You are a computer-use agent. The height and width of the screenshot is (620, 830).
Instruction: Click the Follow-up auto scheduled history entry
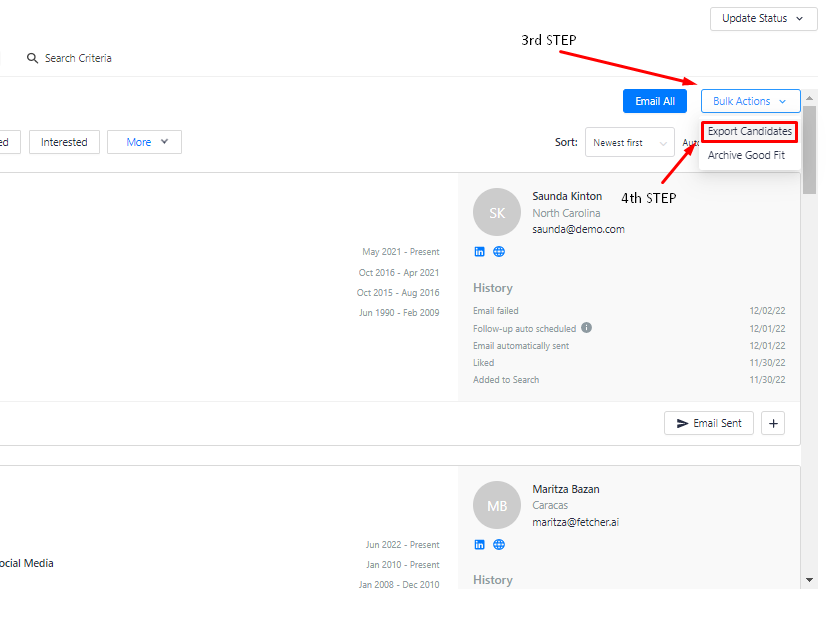point(524,329)
